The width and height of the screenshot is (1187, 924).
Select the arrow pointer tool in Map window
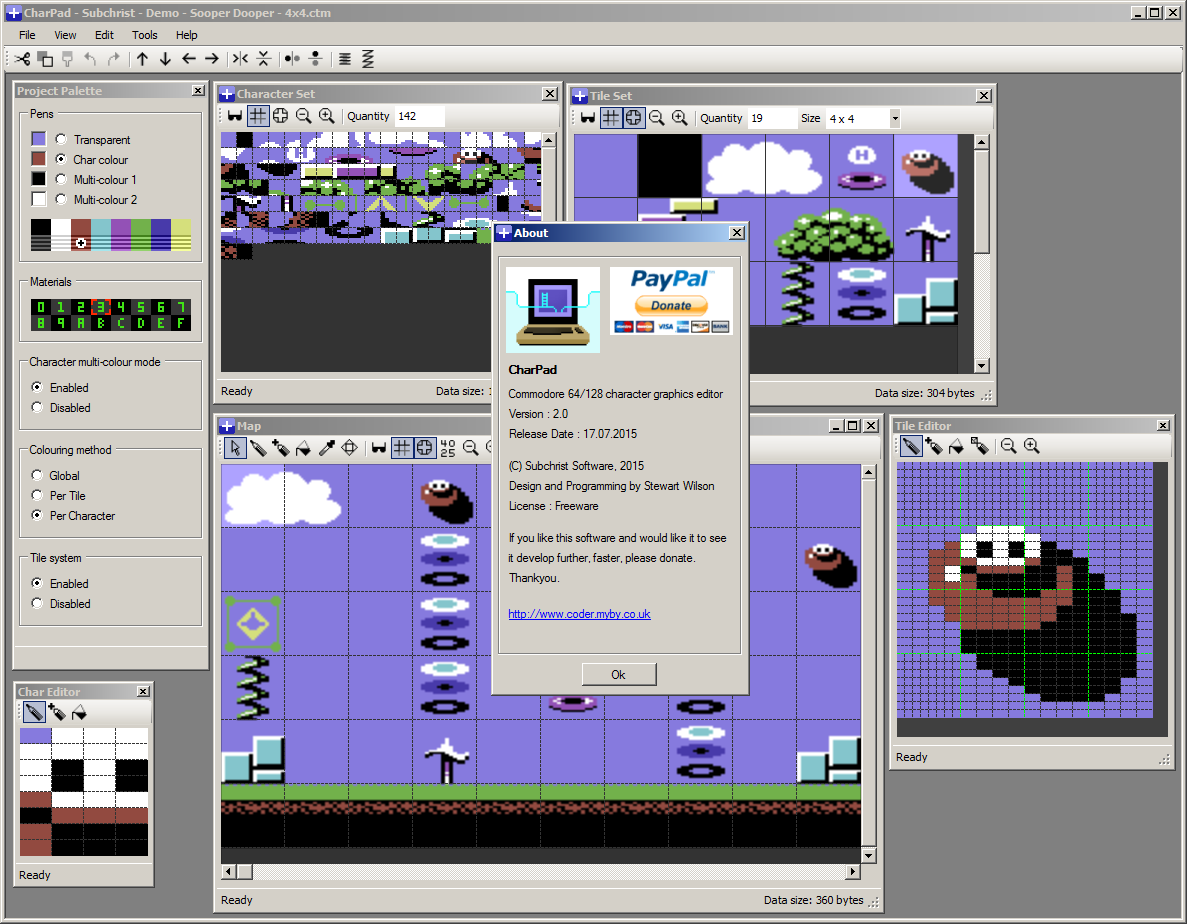(x=235, y=448)
